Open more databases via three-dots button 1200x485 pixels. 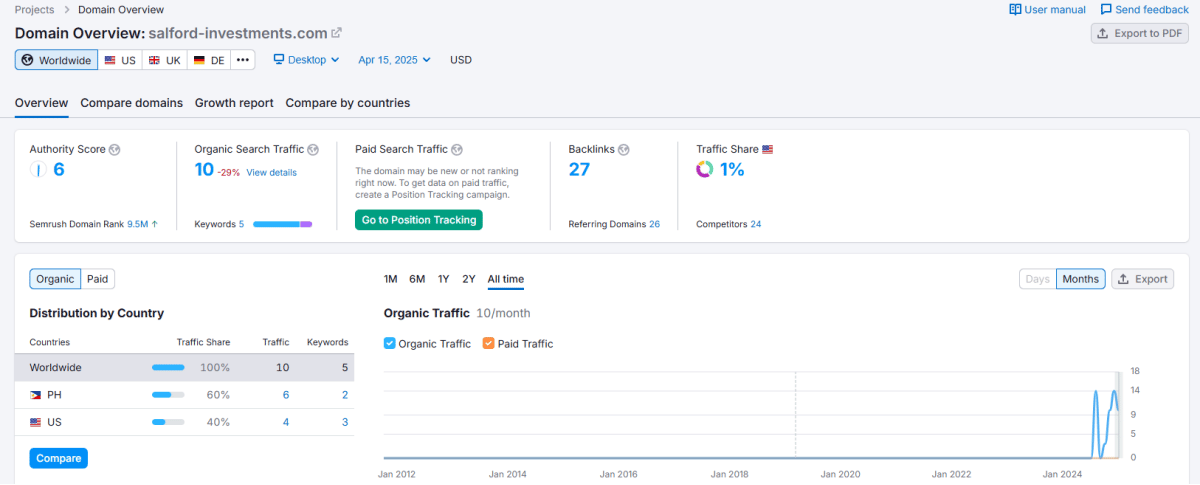pos(243,60)
